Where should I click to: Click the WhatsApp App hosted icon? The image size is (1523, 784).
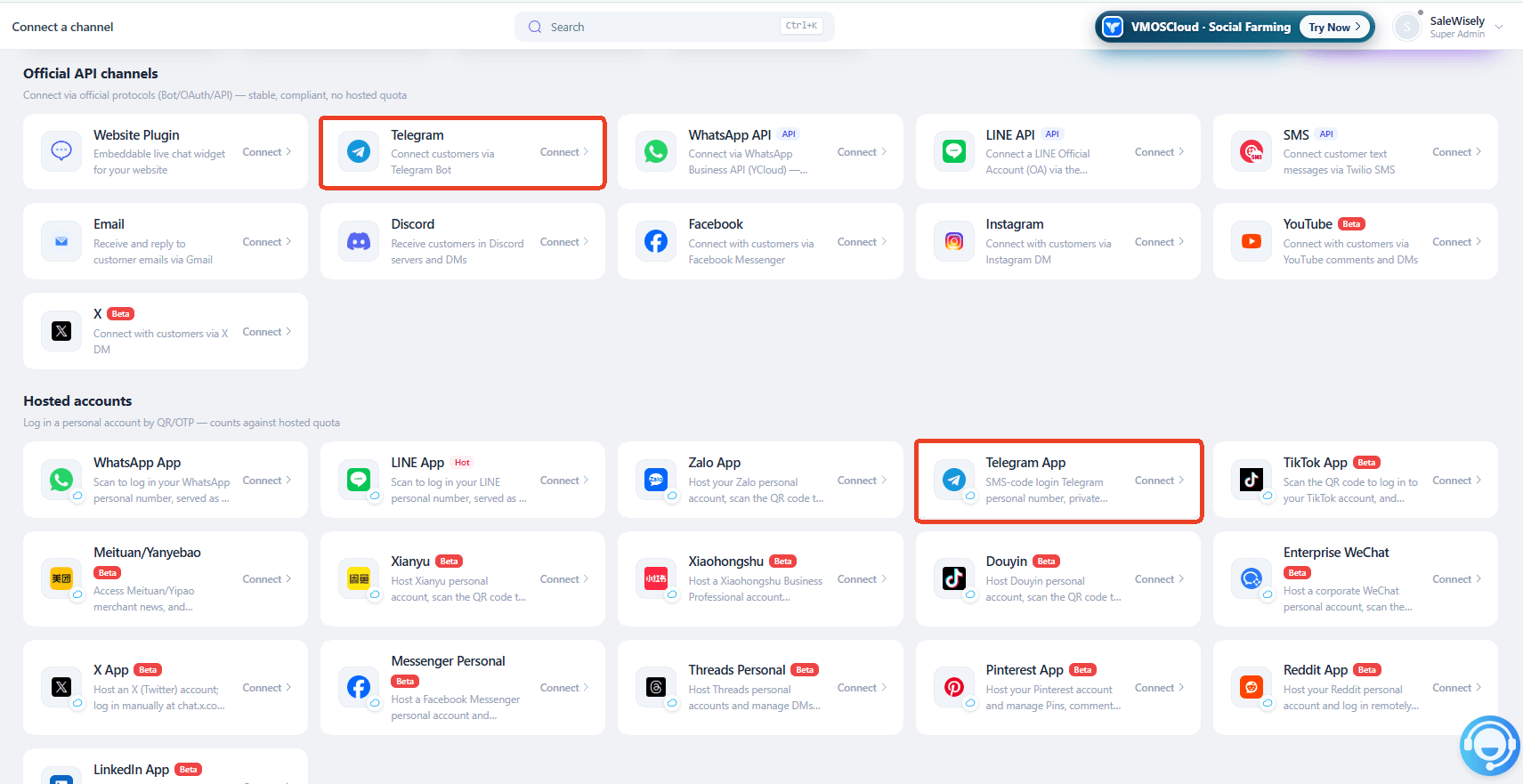[x=61, y=480]
